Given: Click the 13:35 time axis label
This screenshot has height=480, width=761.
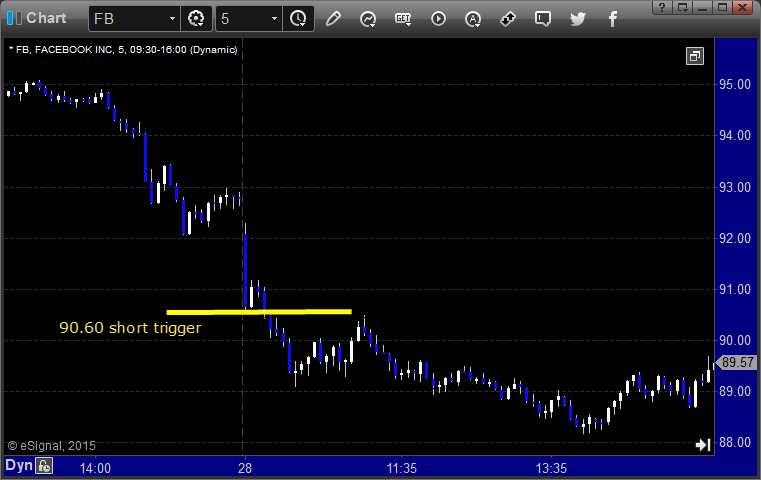Looking at the screenshot, I should [551, 468].
